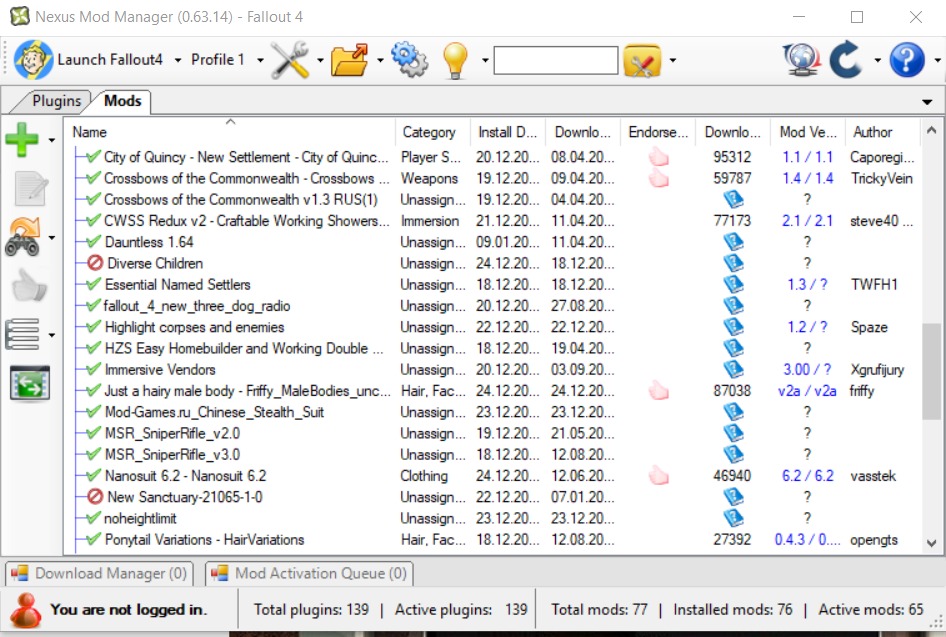This screenshot has height=637, width=946.
Task: Click the thumbs-up endorse icon in sidebar
Action: 29,285
